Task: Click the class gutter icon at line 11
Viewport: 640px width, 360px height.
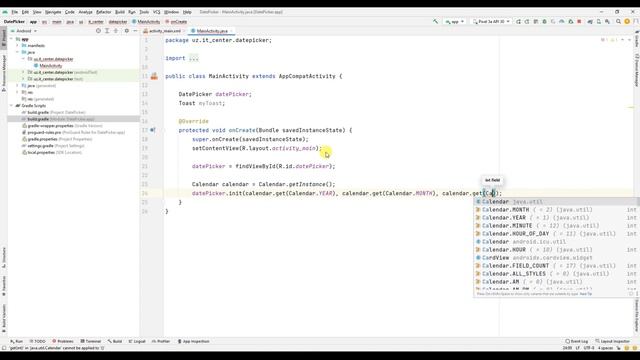Action: pyautogui.click(x=154, y=76)
